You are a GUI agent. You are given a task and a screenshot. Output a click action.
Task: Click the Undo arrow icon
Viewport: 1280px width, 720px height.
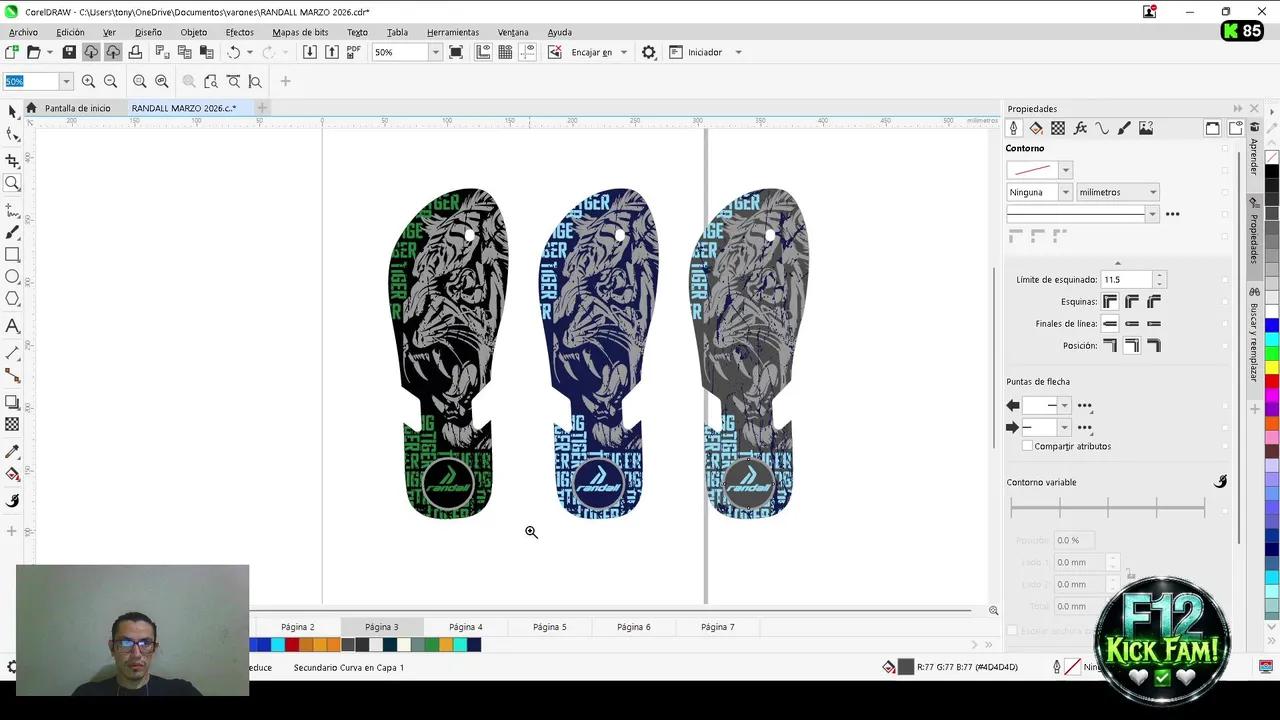tap(234, 52)
